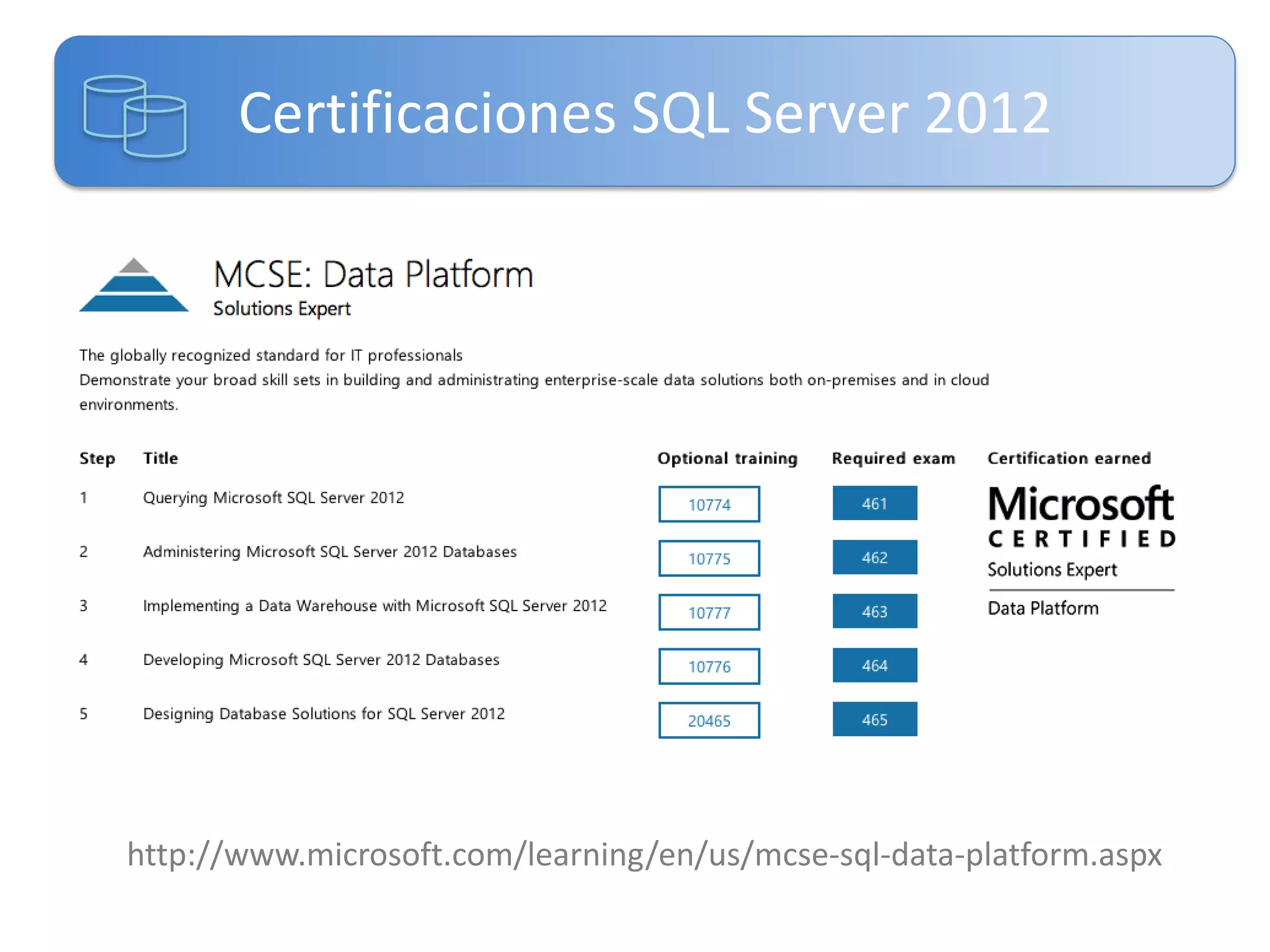Select required exam 464
Viewport: 1270px width, 952px height.
[874, 664]
